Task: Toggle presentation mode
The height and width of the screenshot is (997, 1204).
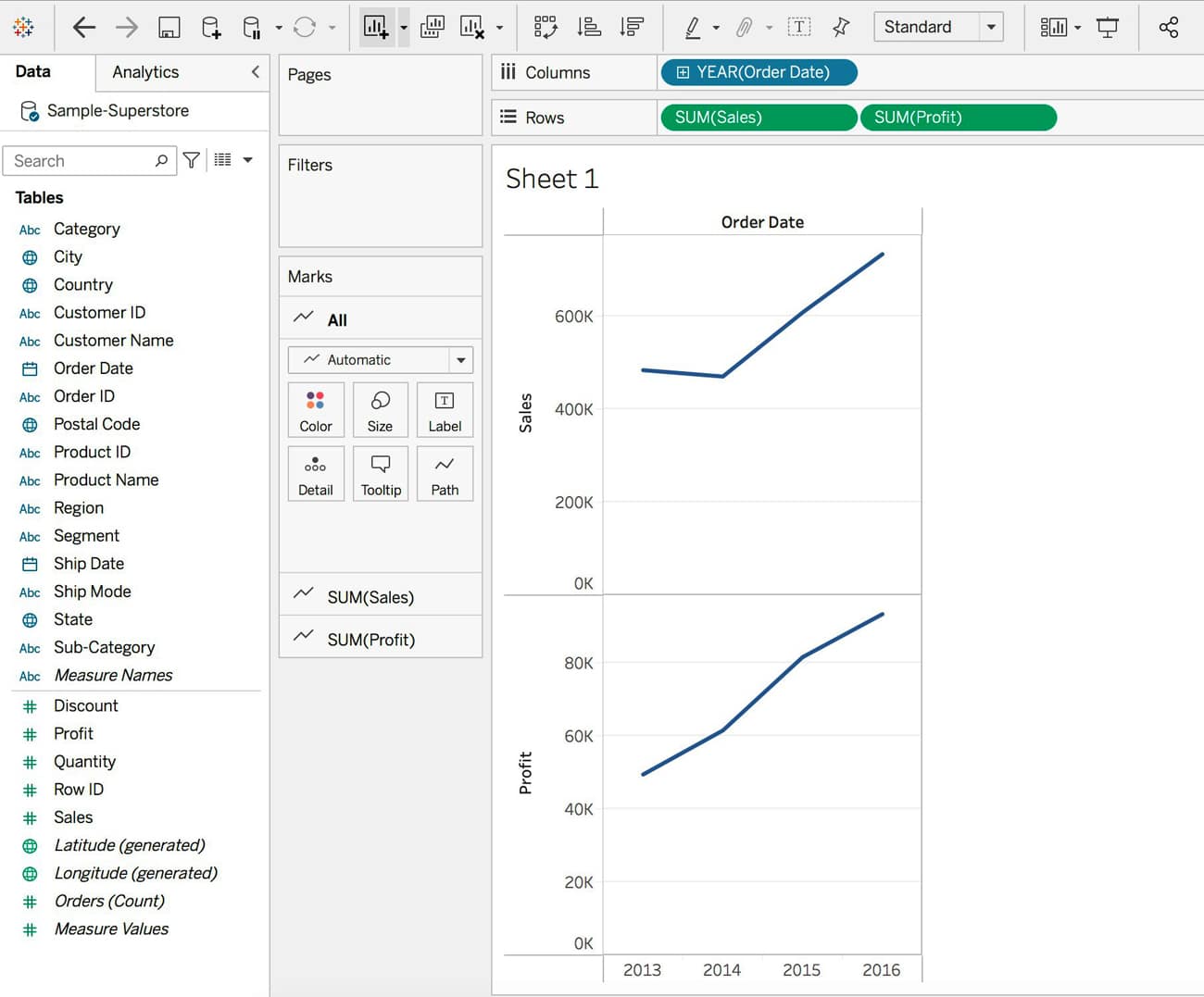Action: point(1108,28)
